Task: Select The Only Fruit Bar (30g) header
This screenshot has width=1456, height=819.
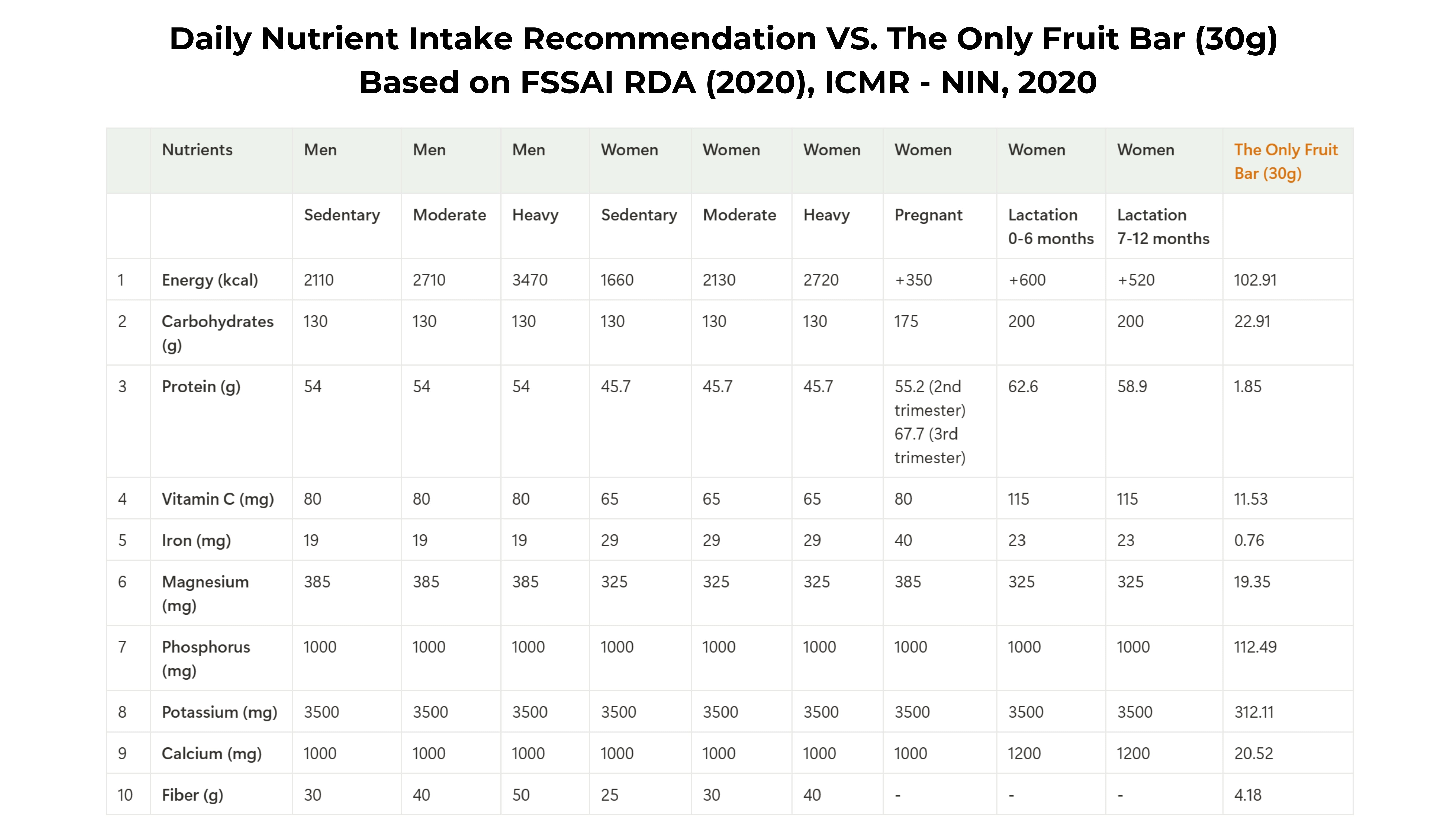Action: (1286, 162)
